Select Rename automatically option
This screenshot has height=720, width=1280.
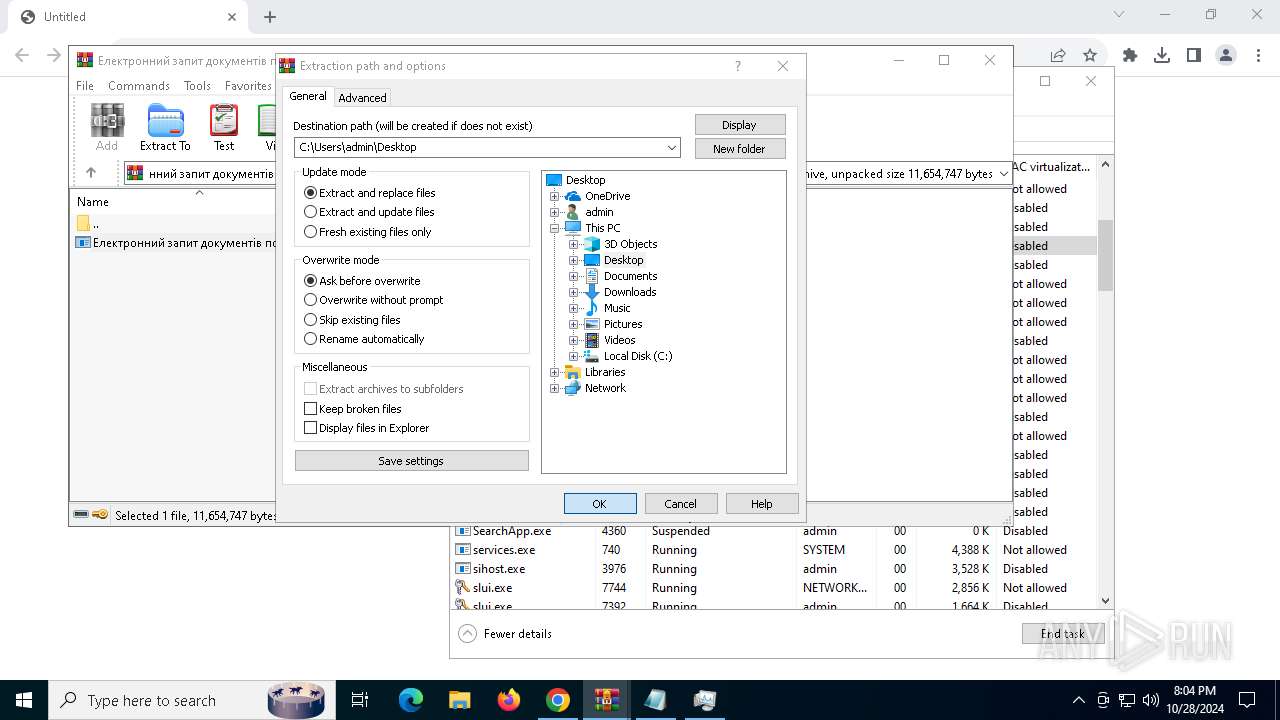click(364, 339)
